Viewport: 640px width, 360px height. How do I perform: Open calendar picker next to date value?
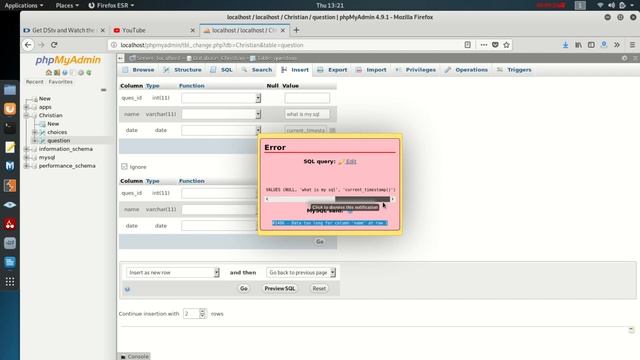click(x=332, y=131)
